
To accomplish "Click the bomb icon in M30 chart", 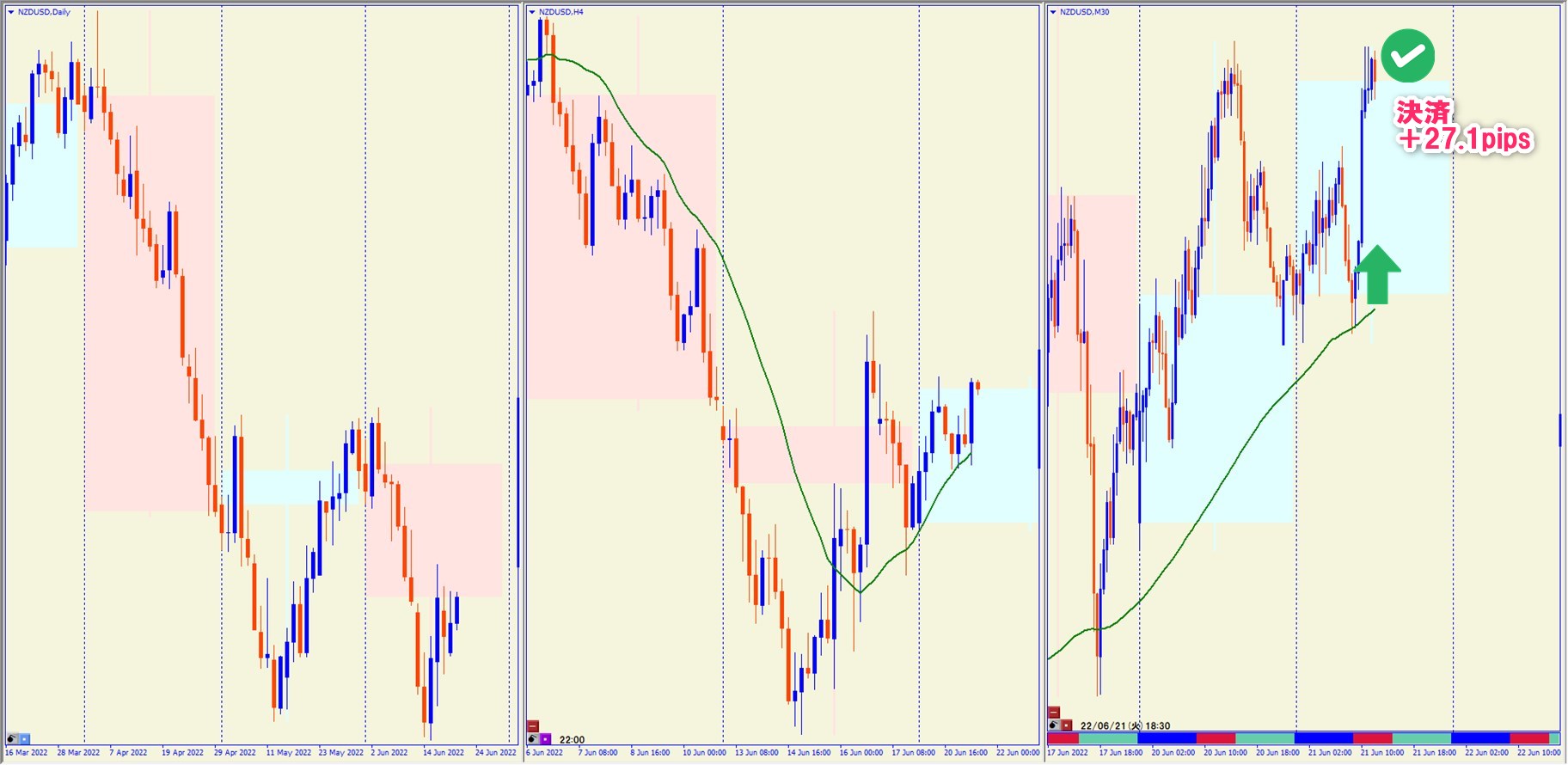I will pyautogui.click(x=1054, y=725).
